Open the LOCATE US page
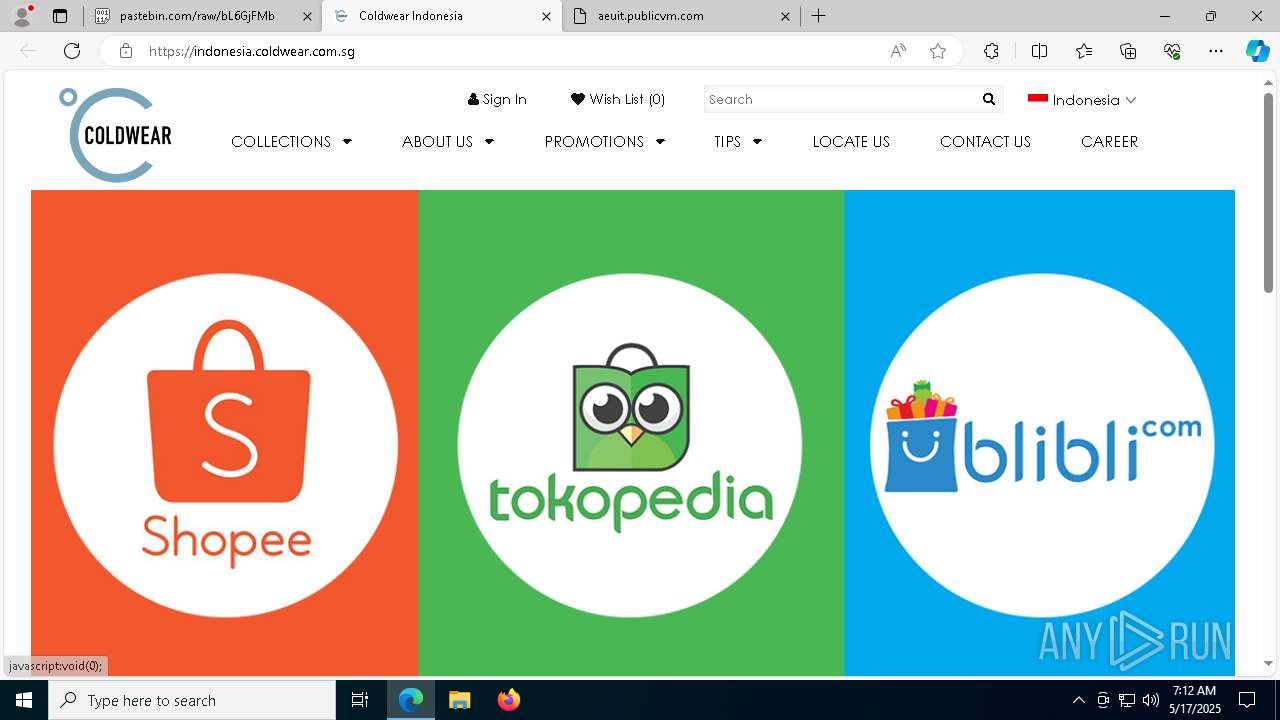Screen dimensions: 1280x720 851,142
